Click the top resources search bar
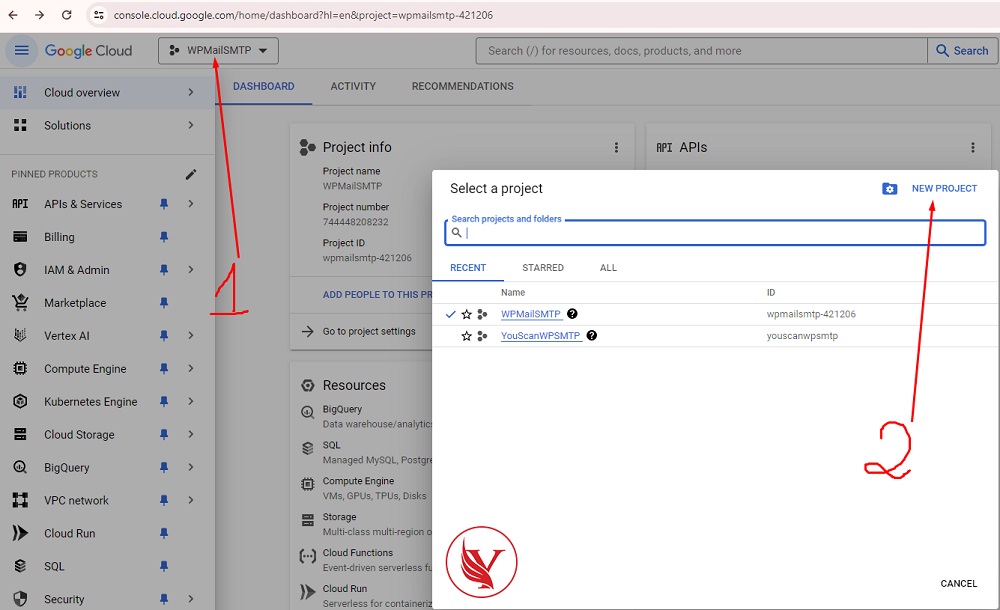Screen dimensions: 1000x610 click(x=701, y=51)
